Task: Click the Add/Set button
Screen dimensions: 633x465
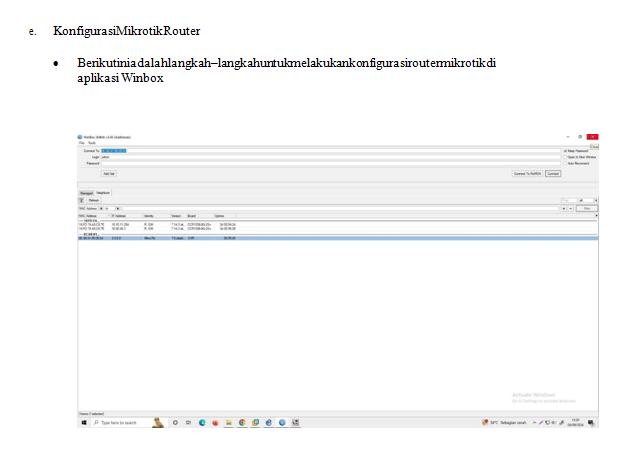Action: coord(109,174)
